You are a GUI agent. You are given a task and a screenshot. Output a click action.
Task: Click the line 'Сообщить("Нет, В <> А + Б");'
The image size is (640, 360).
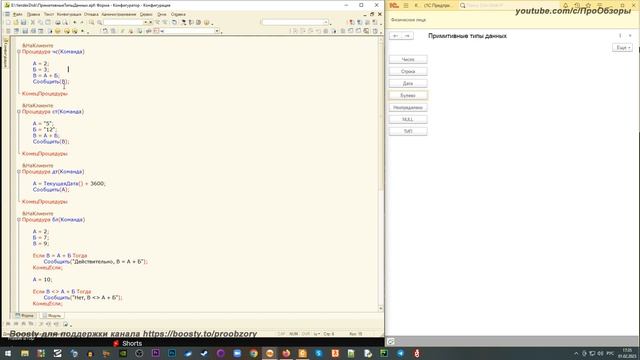[x=83, y=298]
